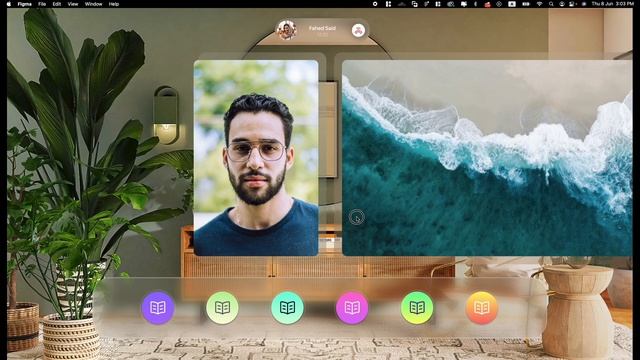Image resolution: width=640 pixels, height=360 pixels.
Task: Click the light green book icon
Action: 222,308
